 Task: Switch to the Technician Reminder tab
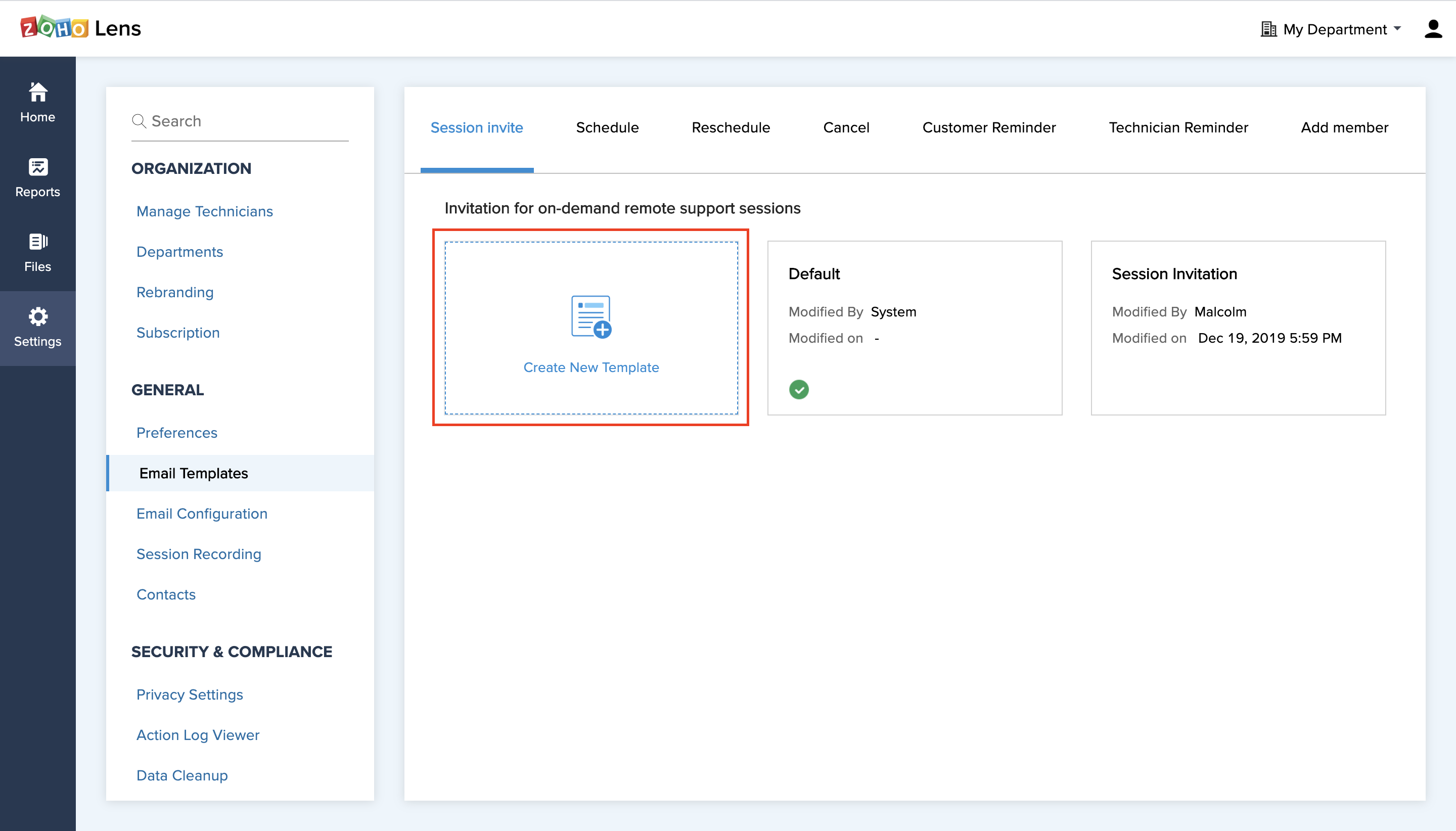pos(1178,127)
